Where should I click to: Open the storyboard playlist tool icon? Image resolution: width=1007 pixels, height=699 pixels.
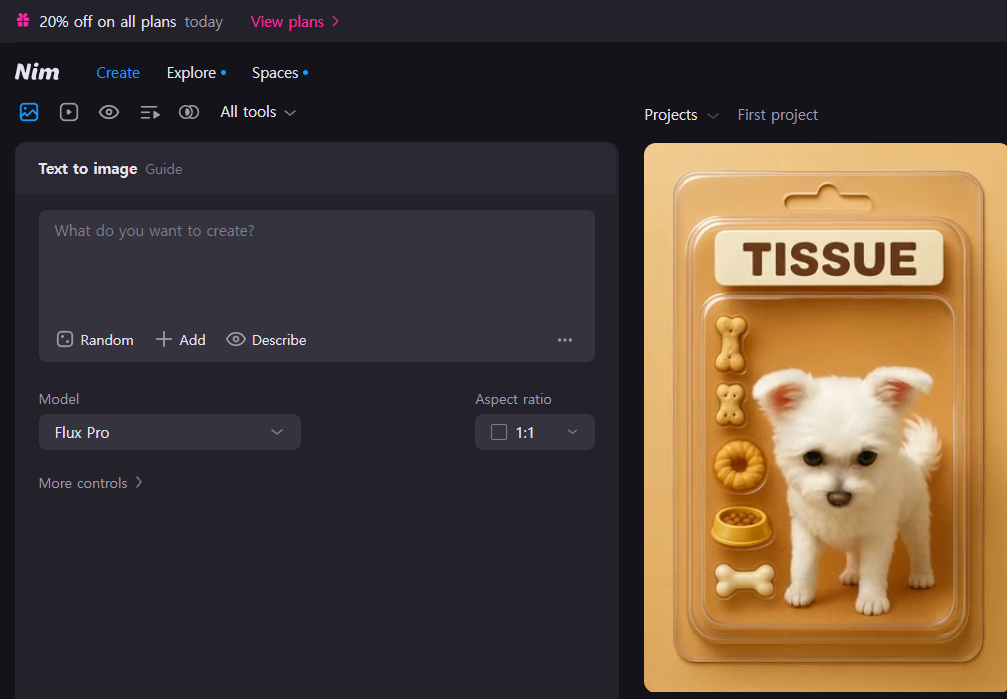(150, 112)
